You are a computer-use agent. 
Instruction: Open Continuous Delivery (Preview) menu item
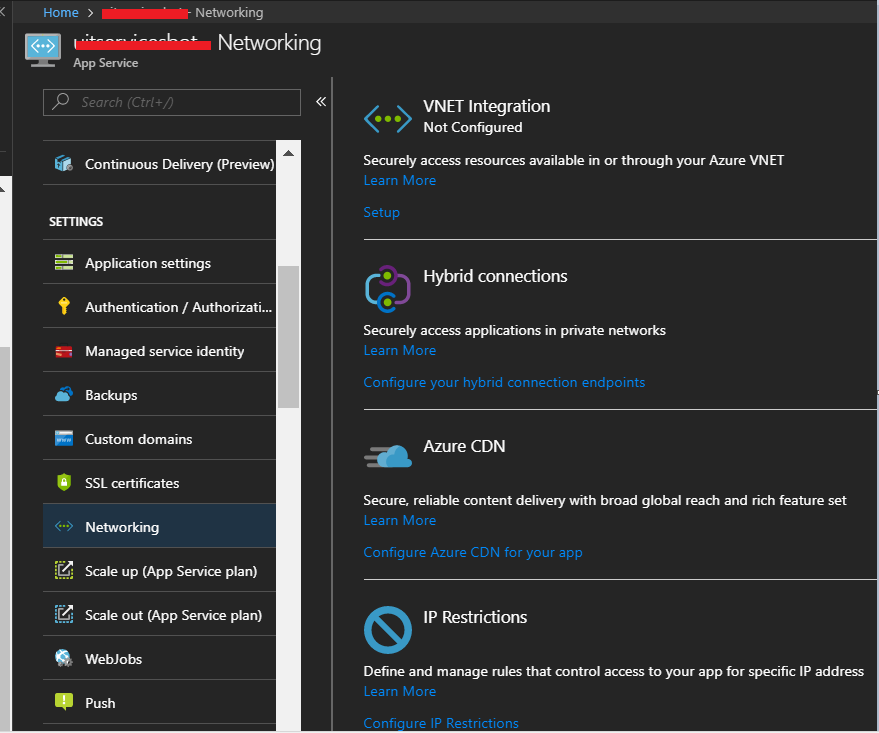coord(159,164)
